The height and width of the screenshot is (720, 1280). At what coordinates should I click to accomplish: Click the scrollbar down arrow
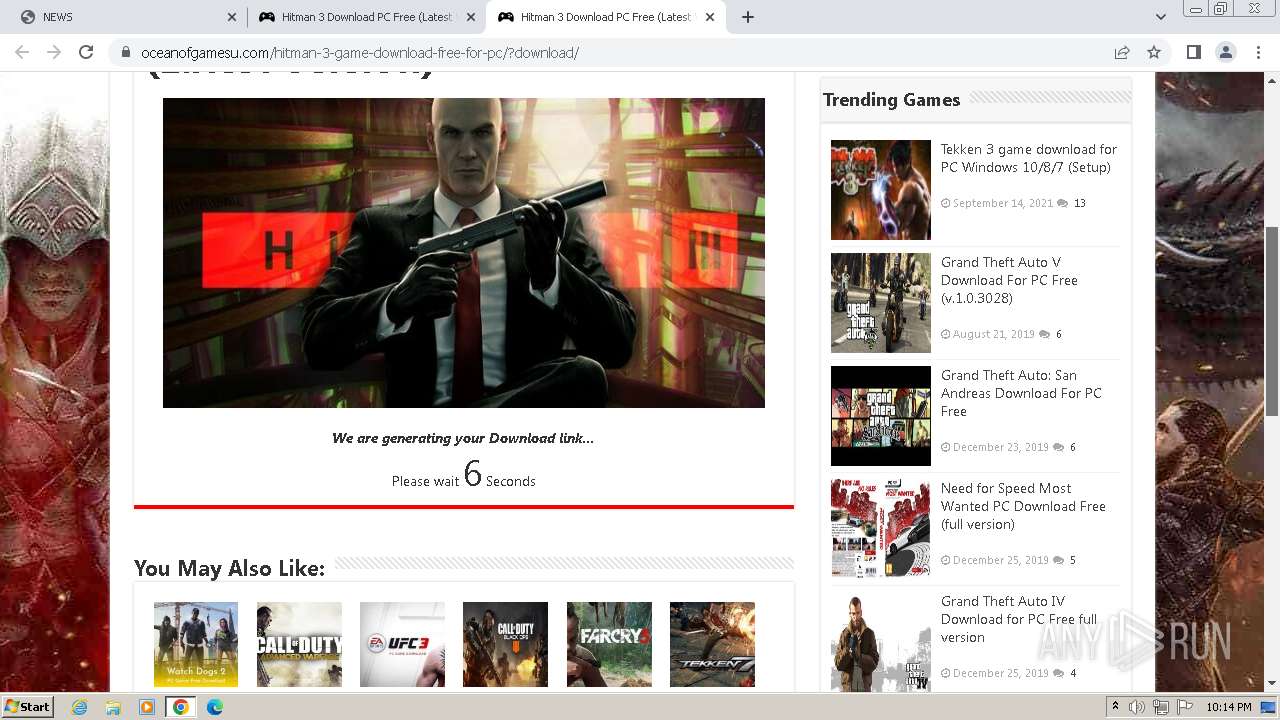(1272, 684)
